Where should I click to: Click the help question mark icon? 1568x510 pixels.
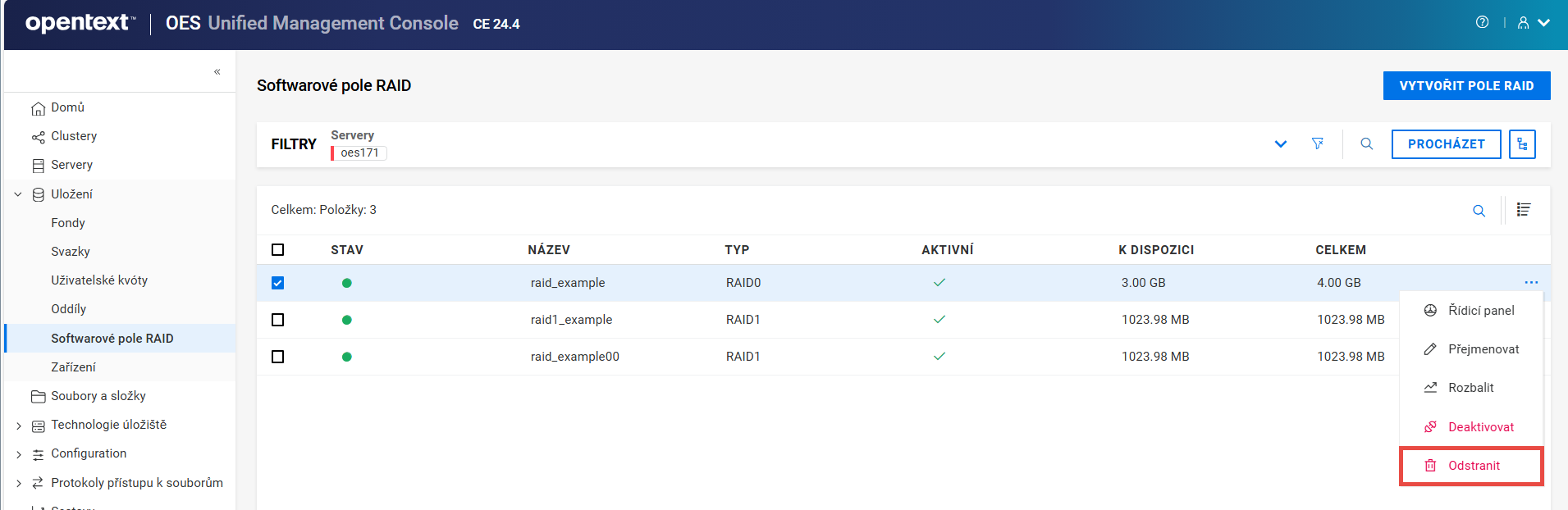click(1482, 23)
